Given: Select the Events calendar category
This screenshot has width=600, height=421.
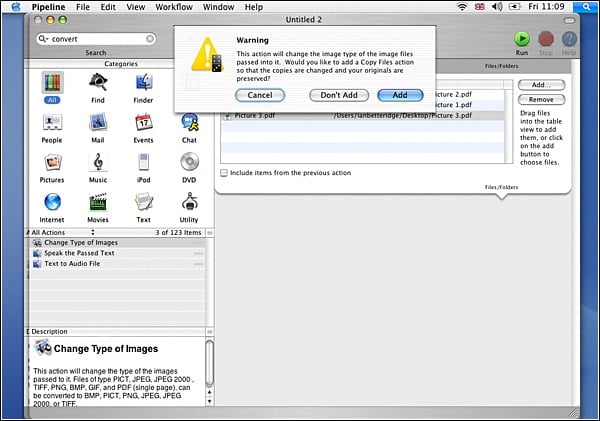Looking at the screenshot, I should [143, 123].
